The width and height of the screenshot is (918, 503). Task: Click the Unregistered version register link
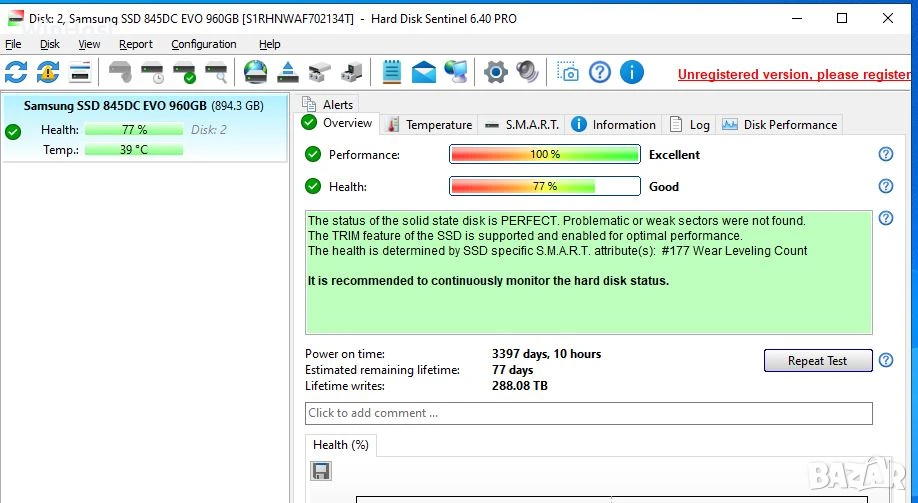(794, 74)
